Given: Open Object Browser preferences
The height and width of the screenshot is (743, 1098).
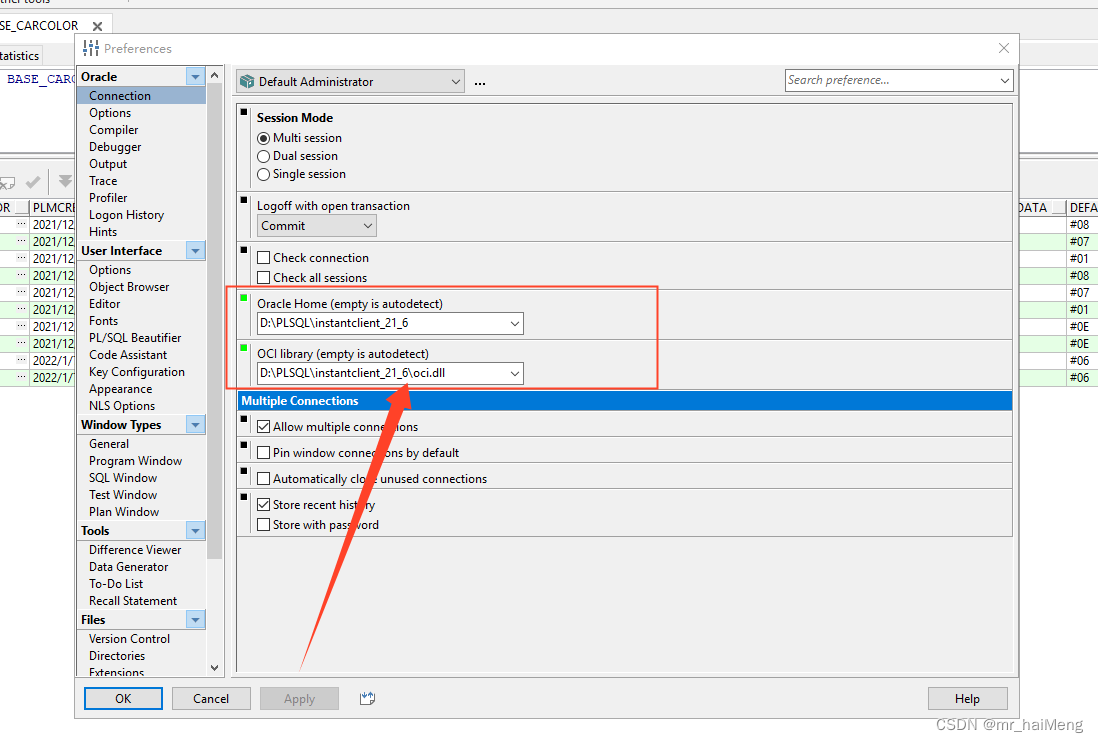Looking at the screenshot, I should 129,286.
